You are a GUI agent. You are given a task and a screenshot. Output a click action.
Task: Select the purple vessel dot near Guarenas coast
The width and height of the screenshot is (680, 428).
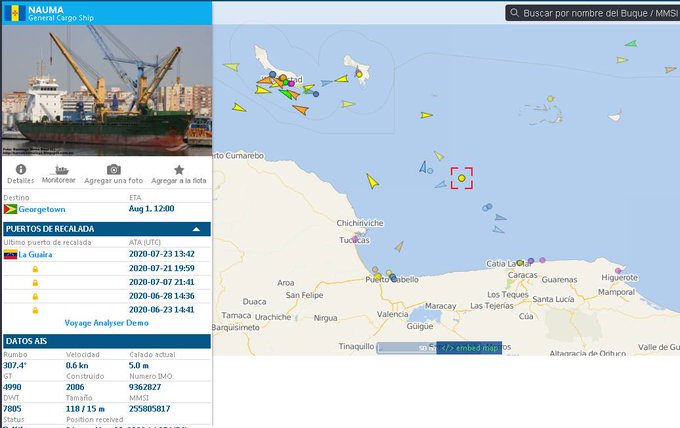[542, 260]
